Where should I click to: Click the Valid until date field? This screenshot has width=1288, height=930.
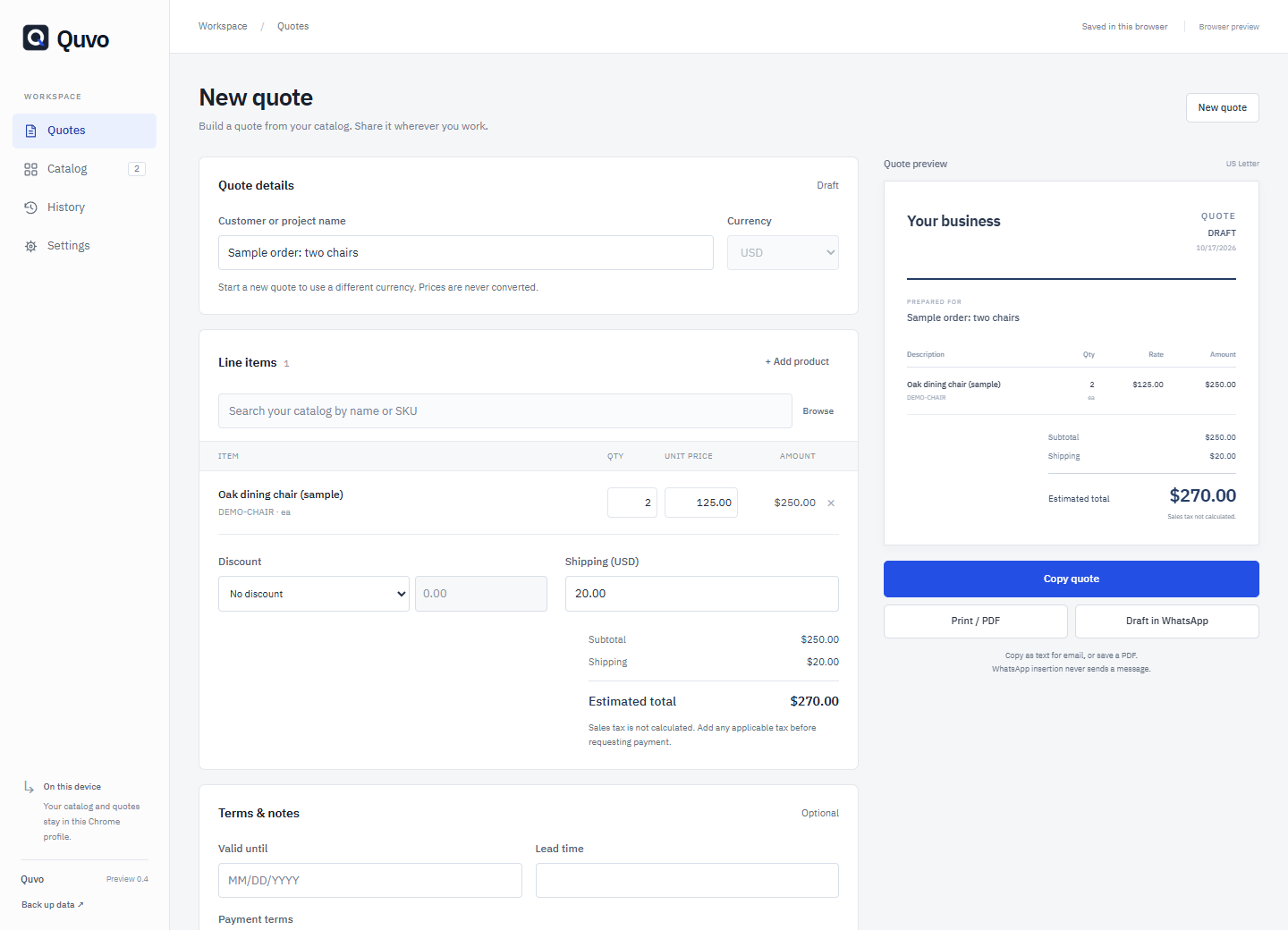coord(370,881)
